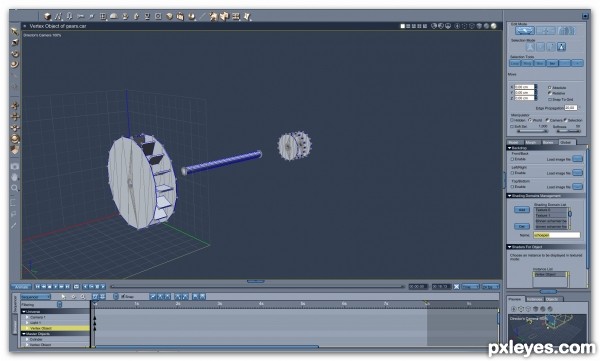
Task: Select the arrow selection tool in left toolbar
Action: [x=15, y=31]
